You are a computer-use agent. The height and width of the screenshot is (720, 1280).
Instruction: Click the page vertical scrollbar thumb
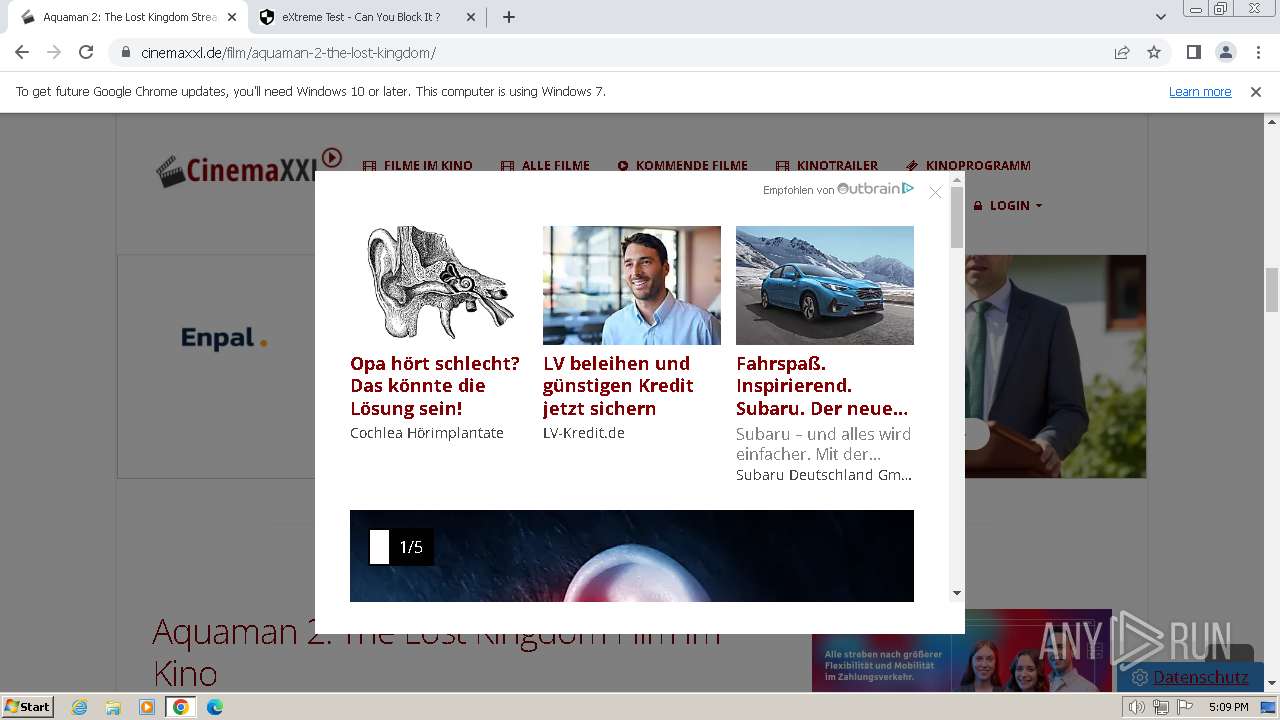pos(1272,291)
